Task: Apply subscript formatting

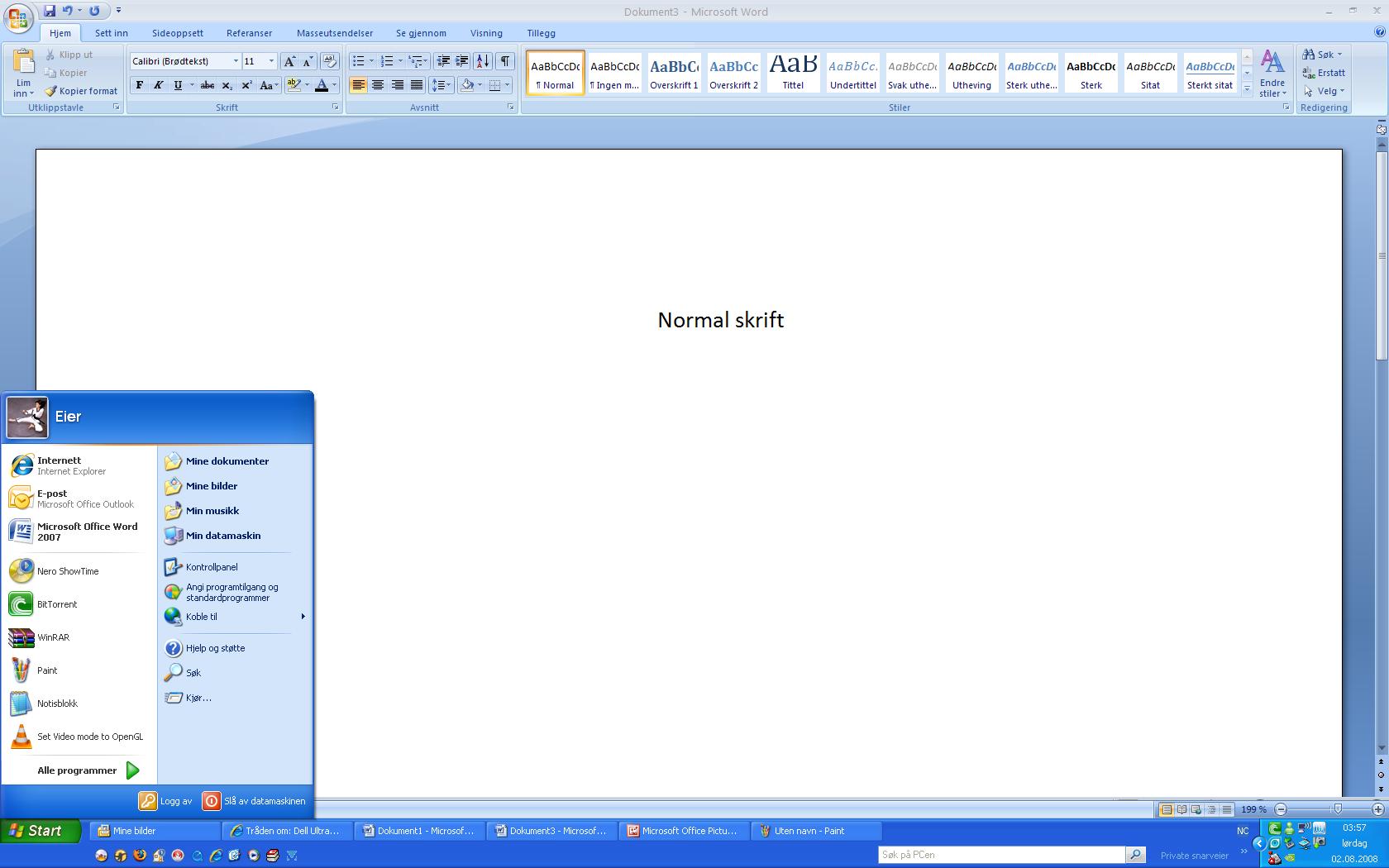Action: tap(227, 85)
